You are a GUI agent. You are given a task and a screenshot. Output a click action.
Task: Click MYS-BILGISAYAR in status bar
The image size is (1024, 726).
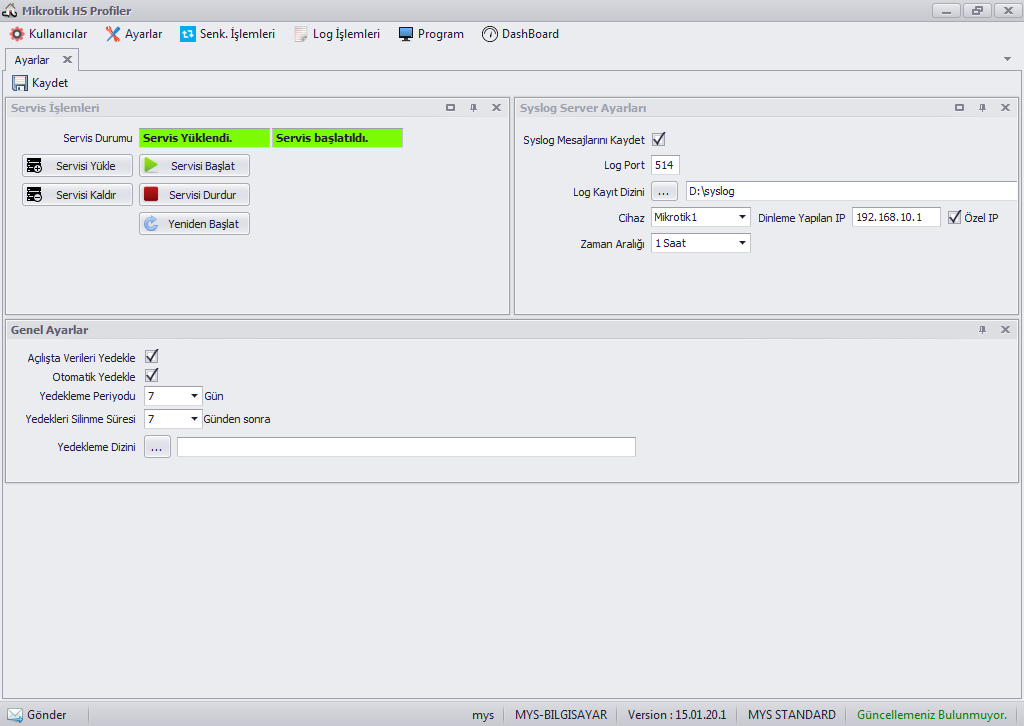[561, 715]
